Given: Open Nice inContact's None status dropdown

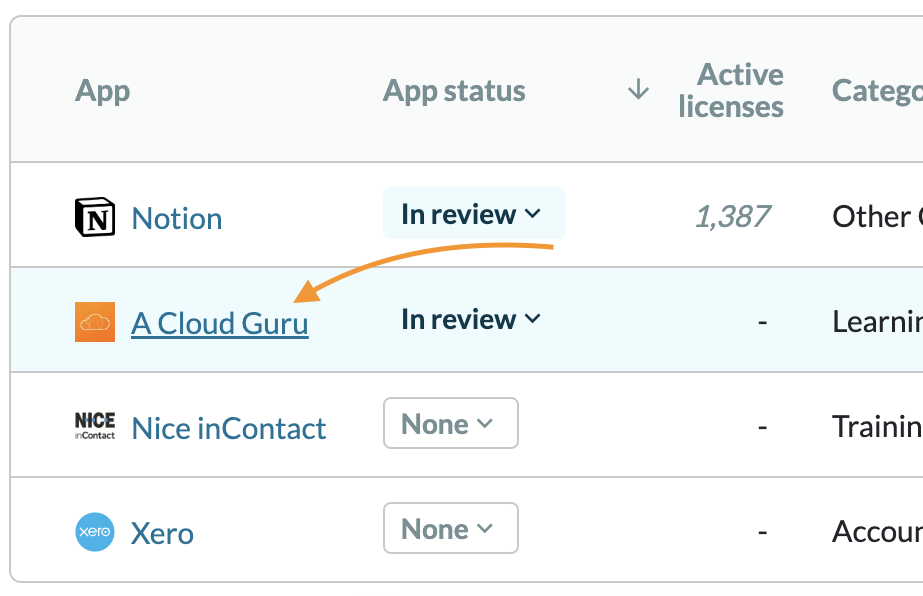Looking at the screenshot, I should tap(450, 424).
